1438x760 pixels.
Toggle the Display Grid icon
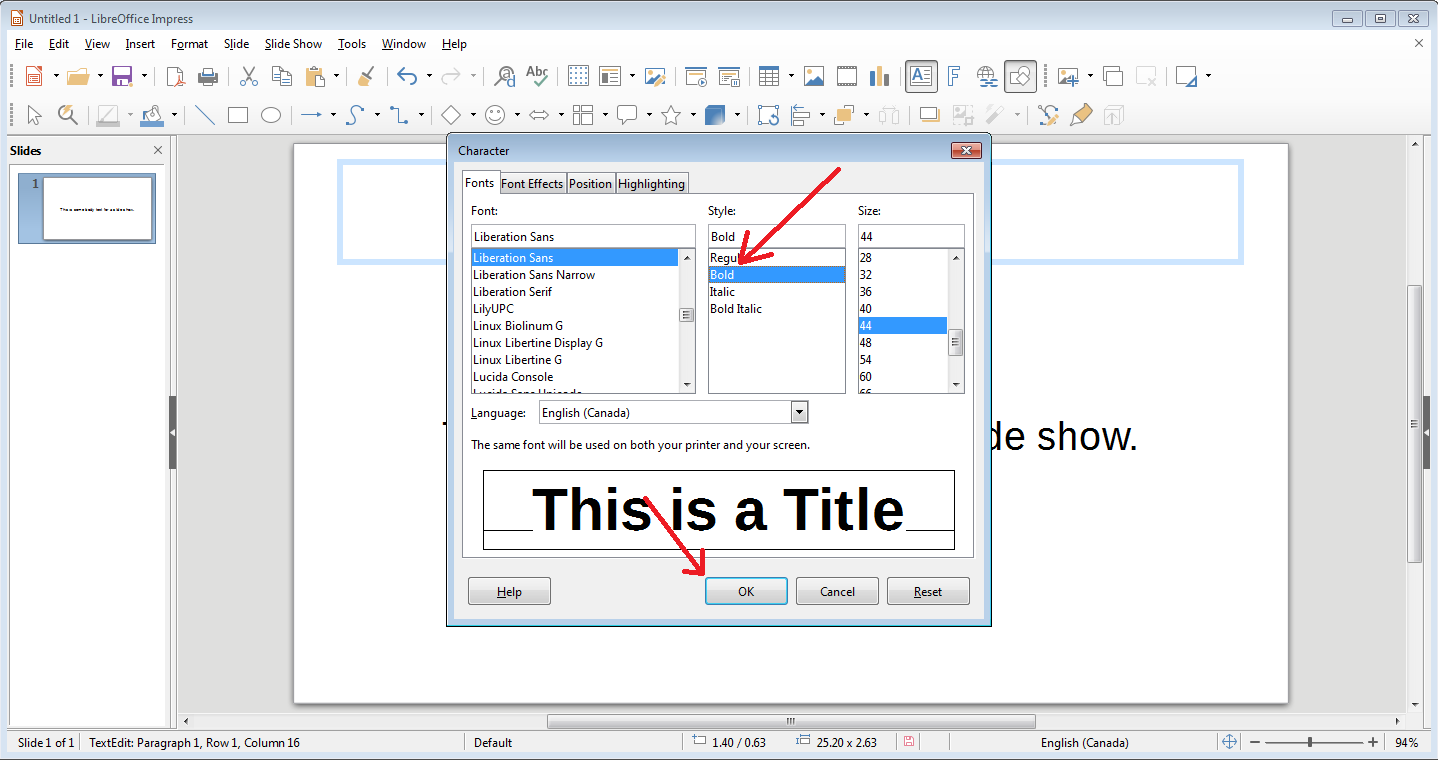click(578, 76)
